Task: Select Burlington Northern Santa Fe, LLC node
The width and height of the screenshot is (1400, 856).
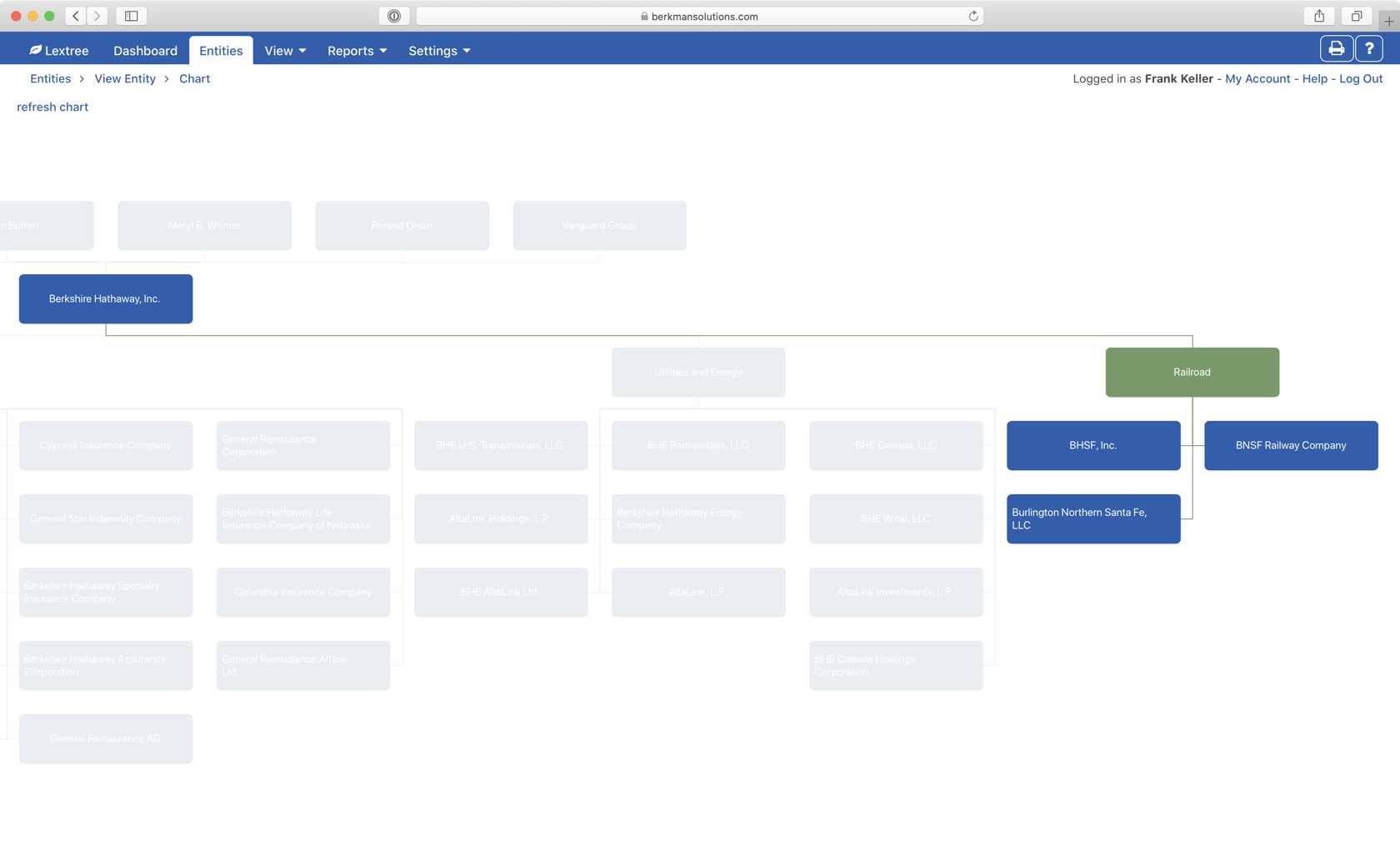Action: pos(1093,518)
